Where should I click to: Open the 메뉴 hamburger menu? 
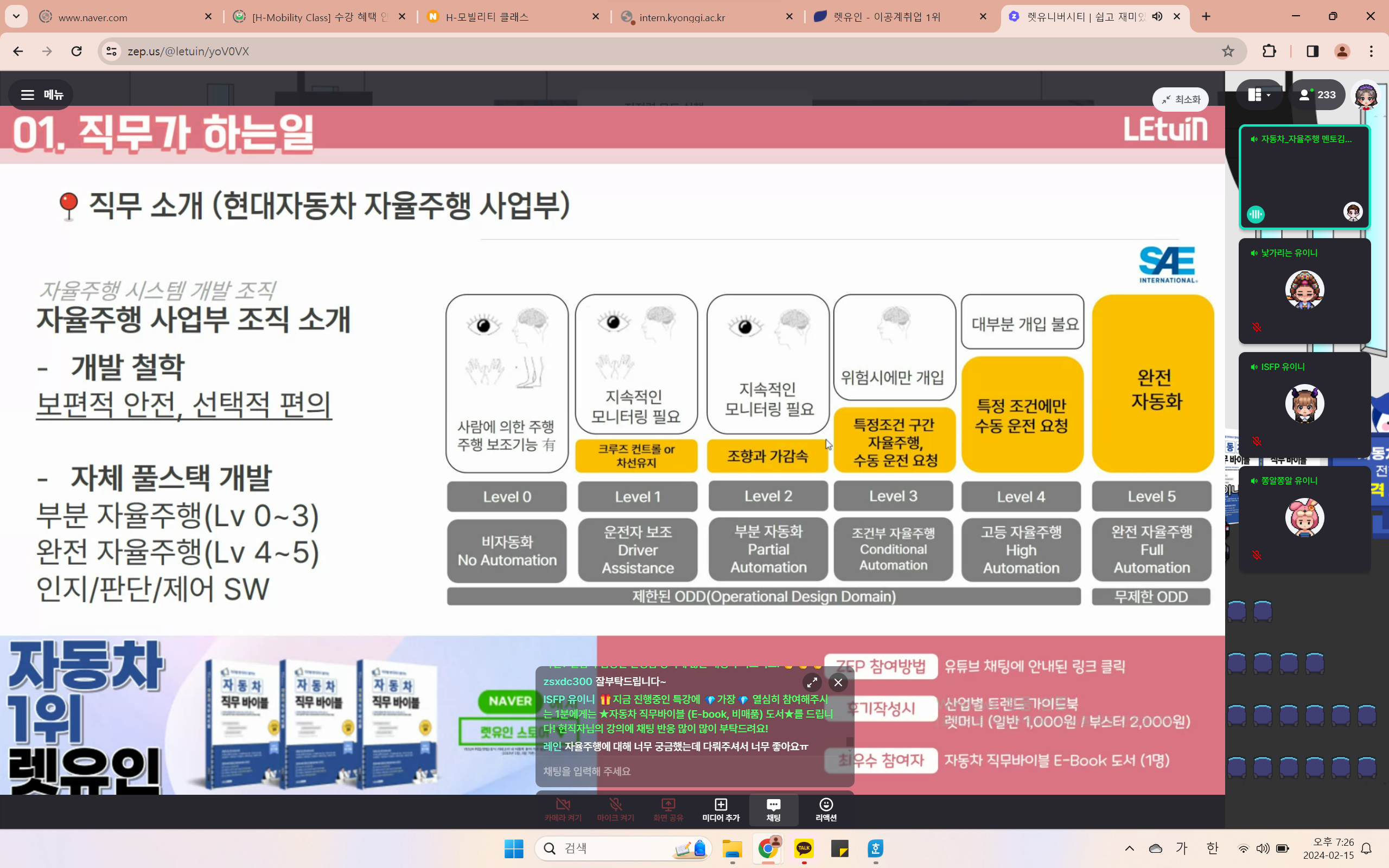[41, 95]
